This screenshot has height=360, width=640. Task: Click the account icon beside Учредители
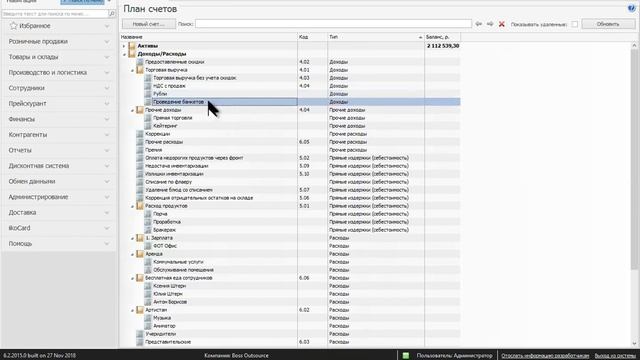coord(140,334)
